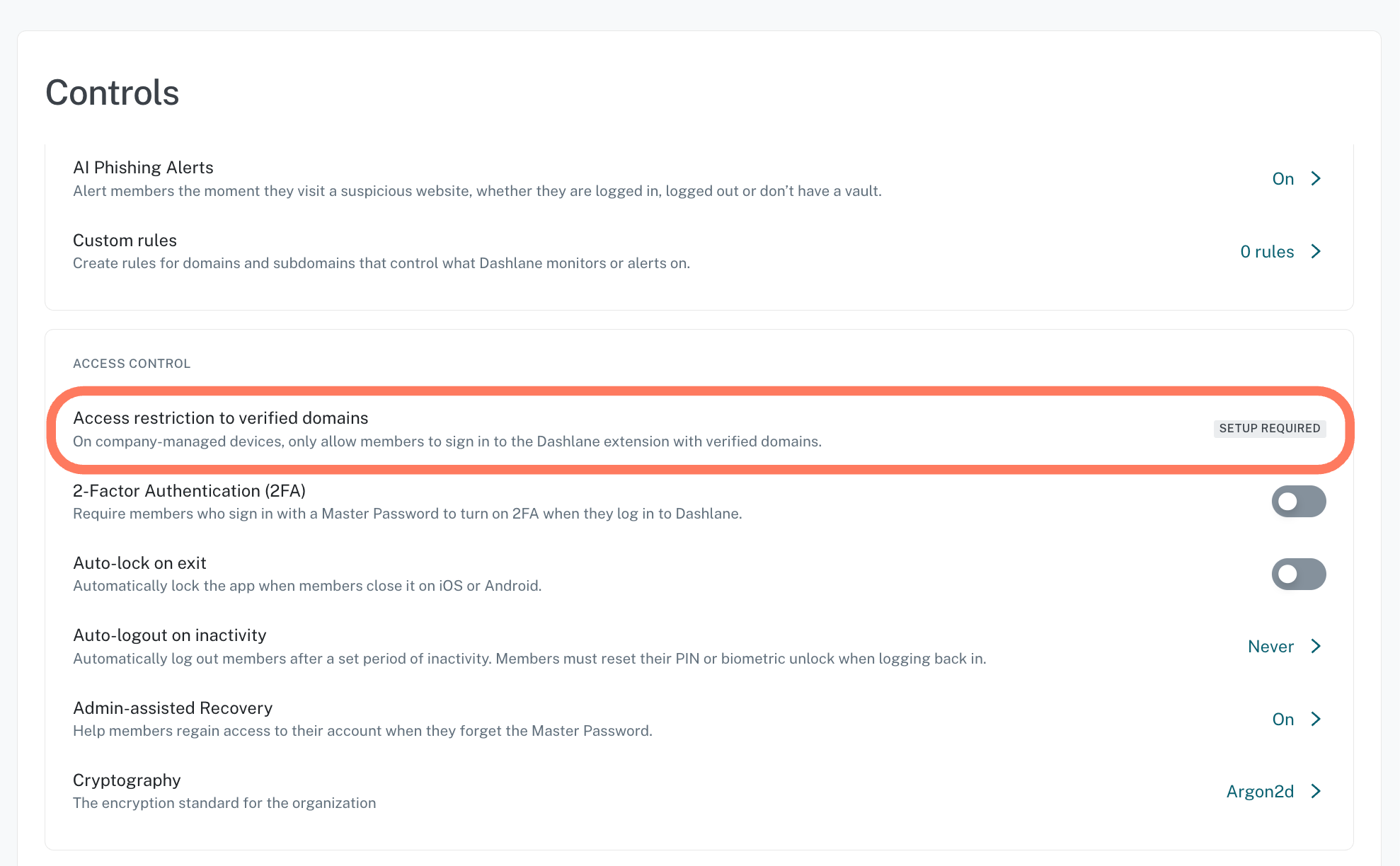Click the description starting 'Alert members the moment'

coord(477,190)
